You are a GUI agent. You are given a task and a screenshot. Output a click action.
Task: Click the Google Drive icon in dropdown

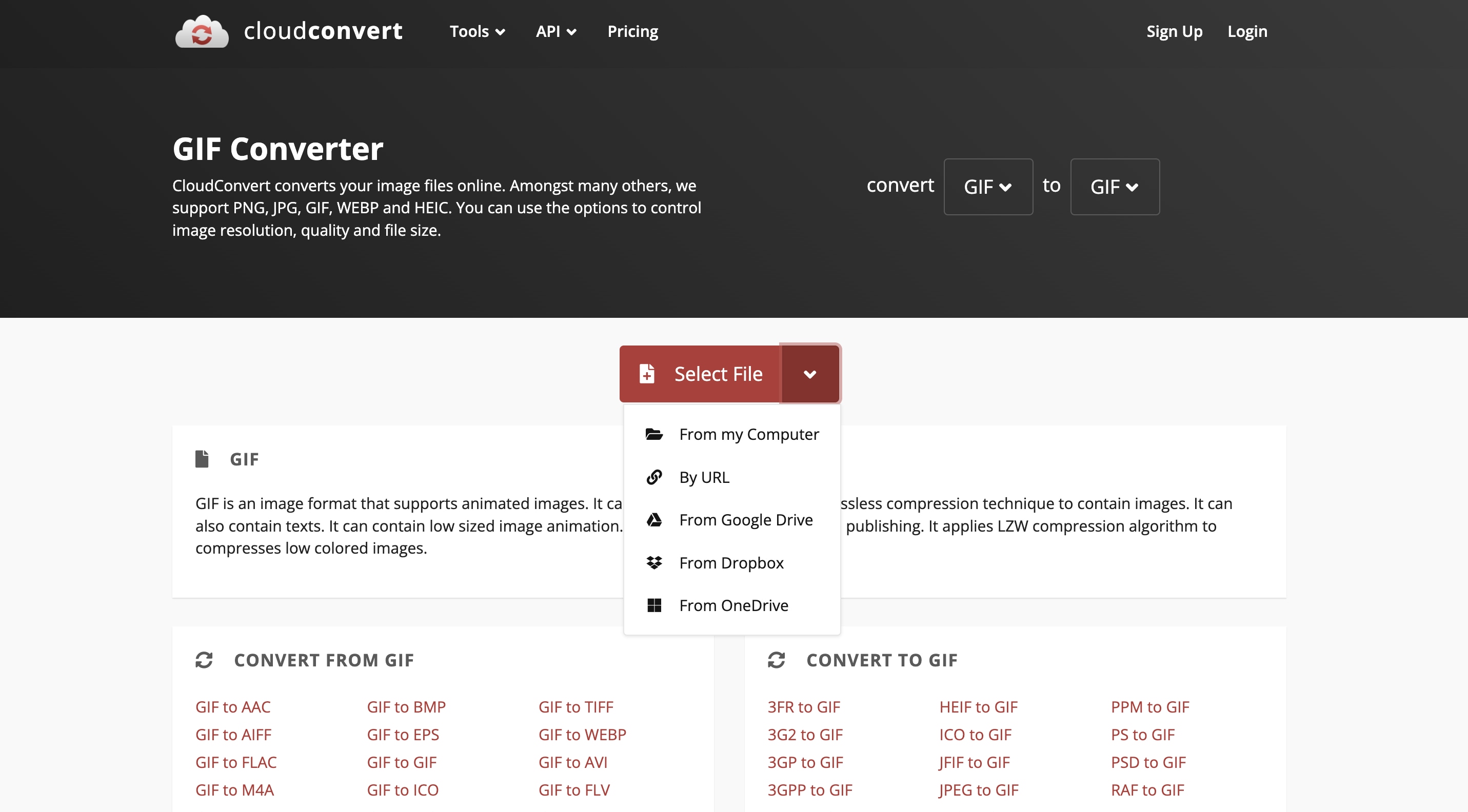(x=653, y=520)
